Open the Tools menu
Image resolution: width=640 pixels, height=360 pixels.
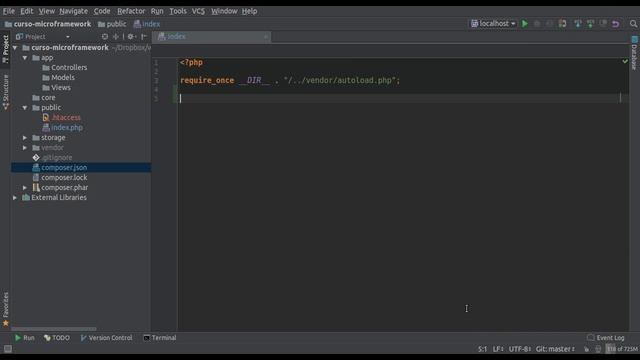tap(178, 11)
